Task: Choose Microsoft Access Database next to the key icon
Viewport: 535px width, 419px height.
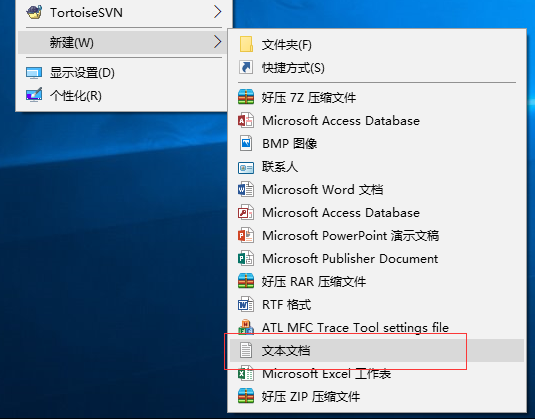Action: (x=377, y=213)
